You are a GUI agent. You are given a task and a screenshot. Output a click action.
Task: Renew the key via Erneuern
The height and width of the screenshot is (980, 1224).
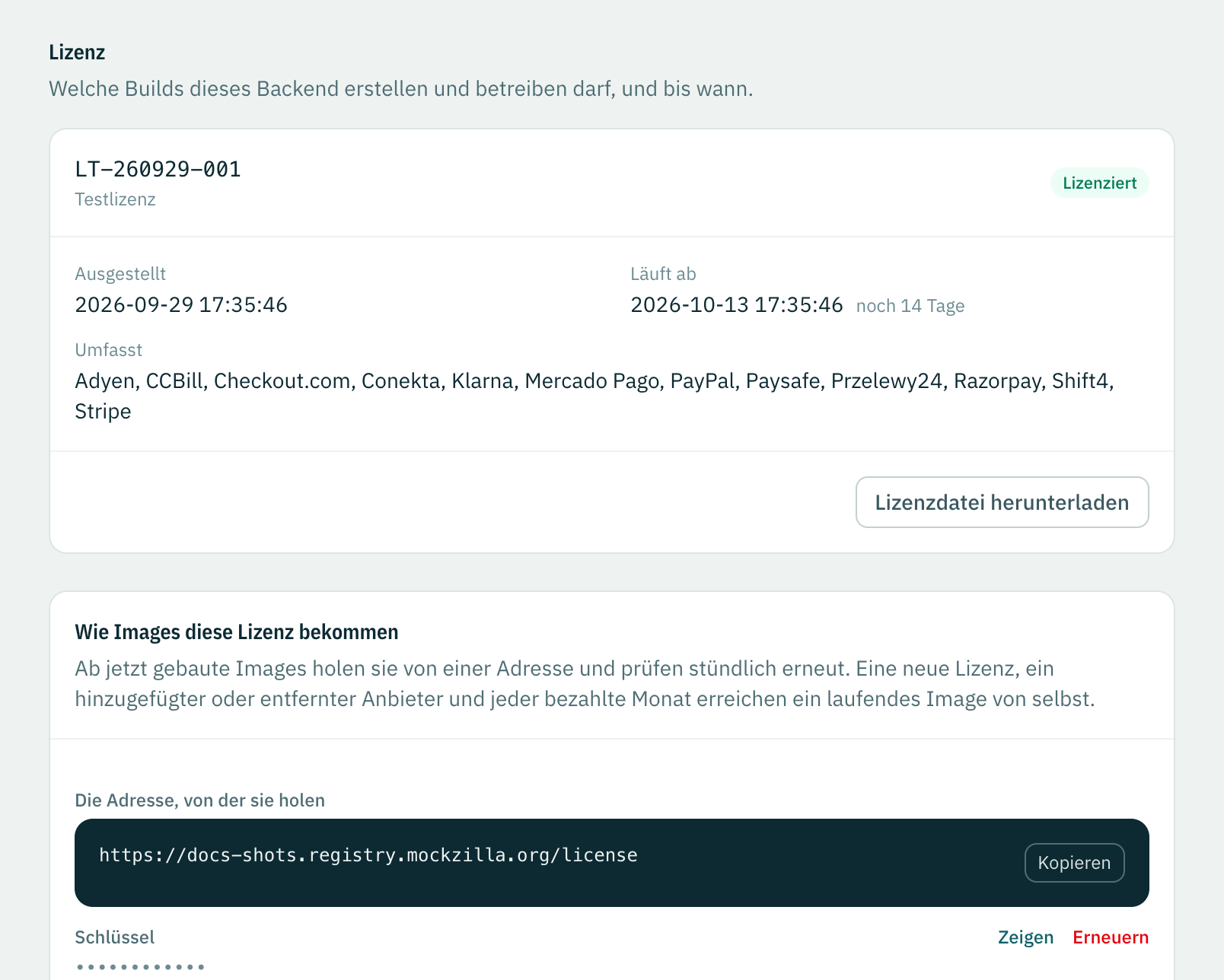click(1111, 937)
